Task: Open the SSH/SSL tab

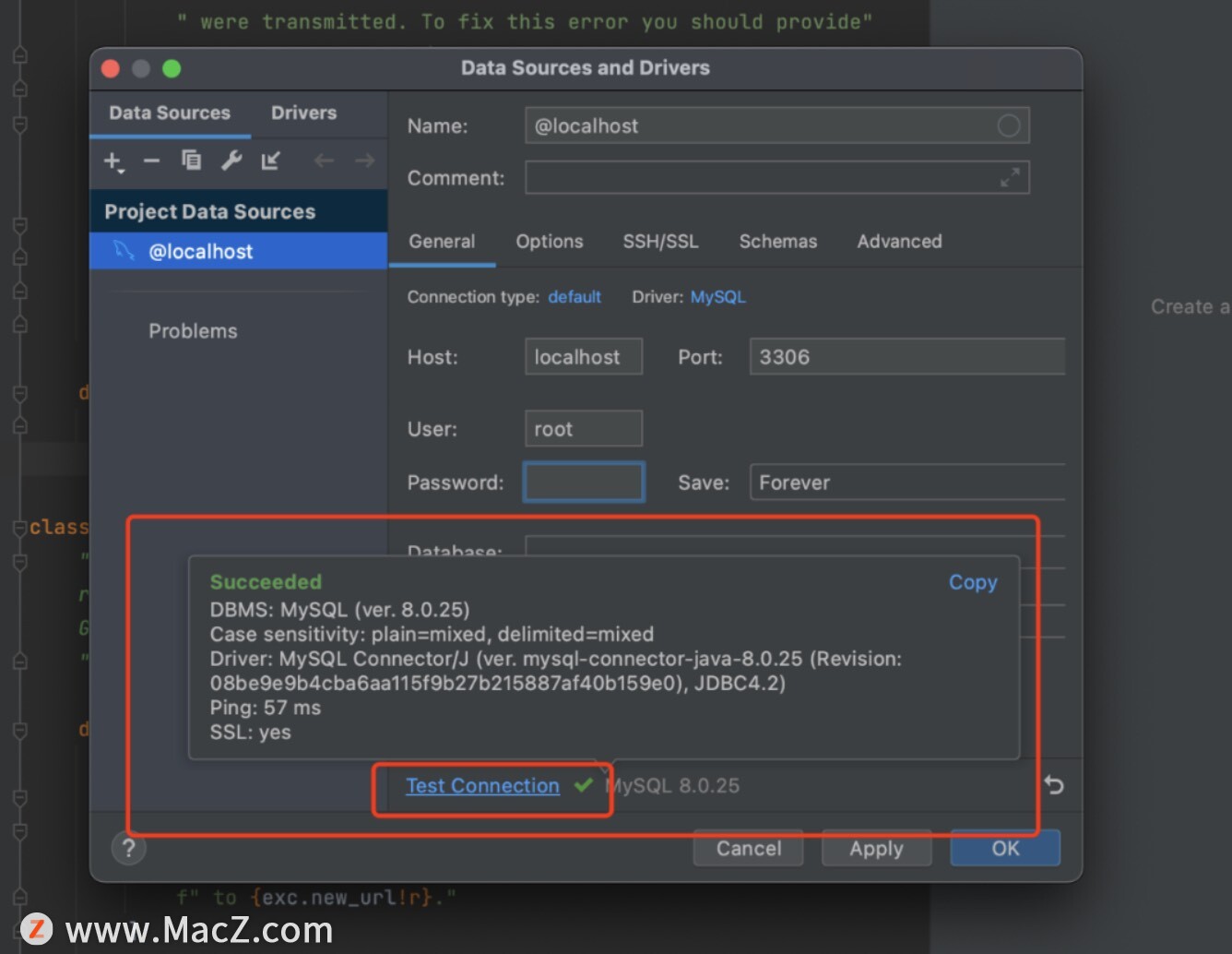Action: (660, 242)
